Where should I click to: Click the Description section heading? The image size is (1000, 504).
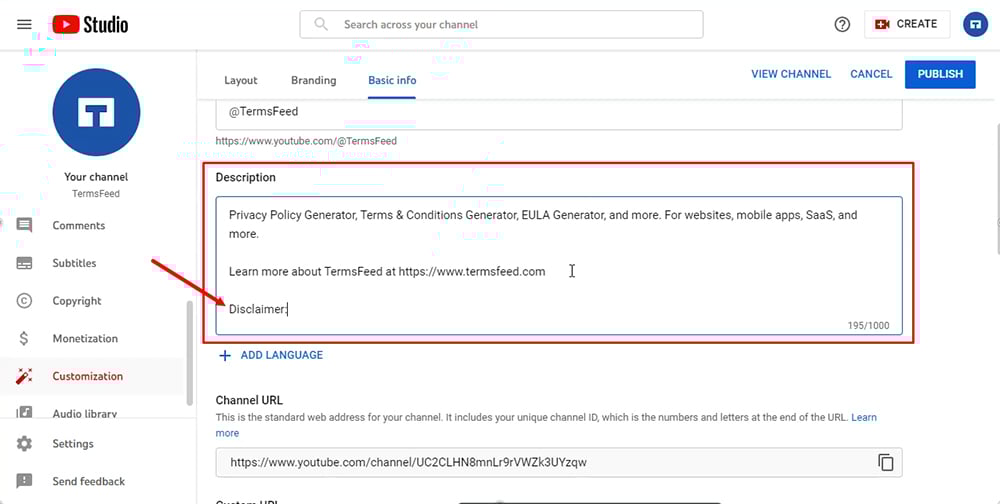click(x=246, y=177)
